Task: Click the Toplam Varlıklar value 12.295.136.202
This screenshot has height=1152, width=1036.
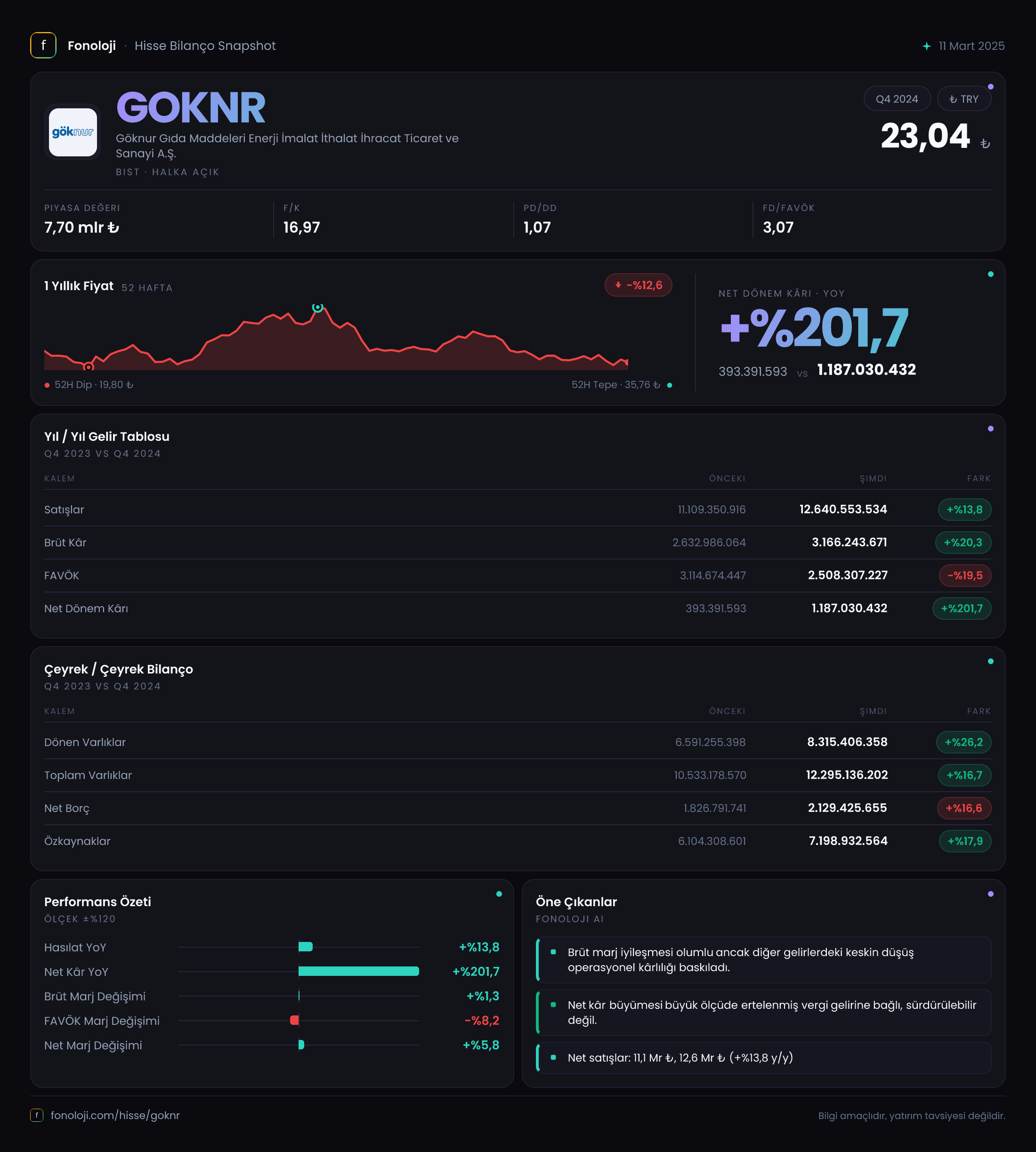Action: pos(846,775)
